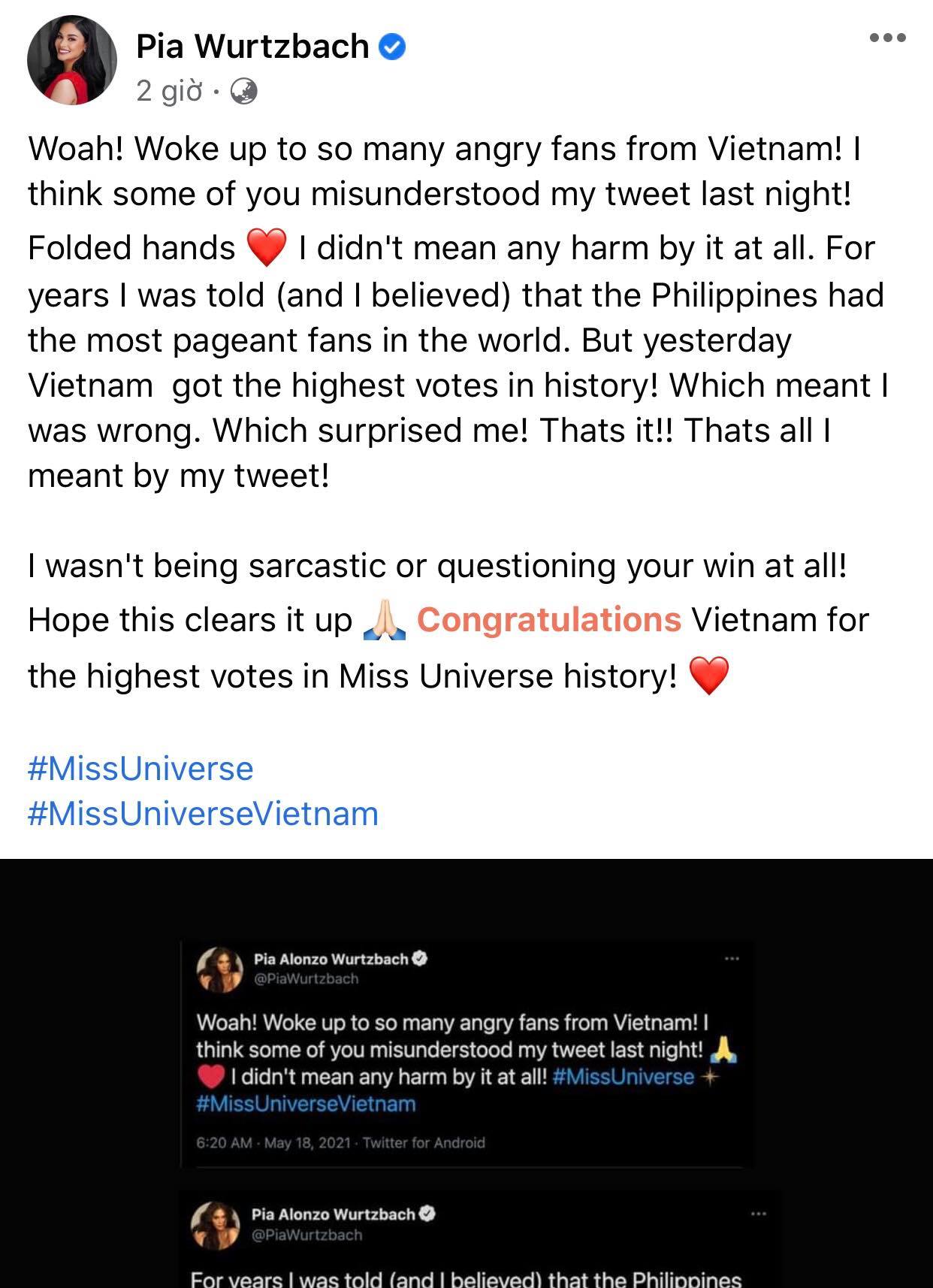Open the #MissUniverseVietnam hashtag
Image resolution: width=933 pixels, height=1288 pixels.
(x=201, y=815)
